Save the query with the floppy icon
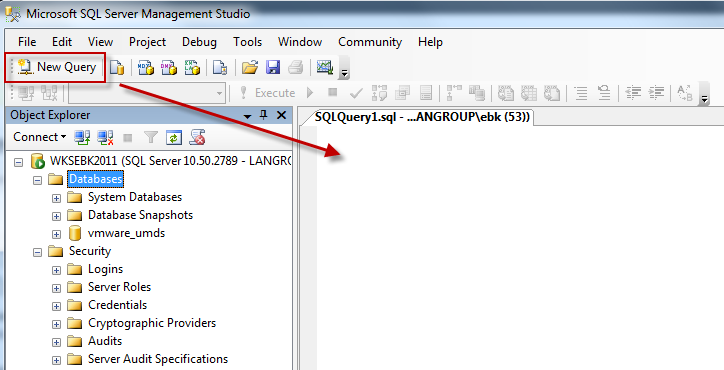The width and height of the screenshot is (724, 370). [x=273, y=67]
